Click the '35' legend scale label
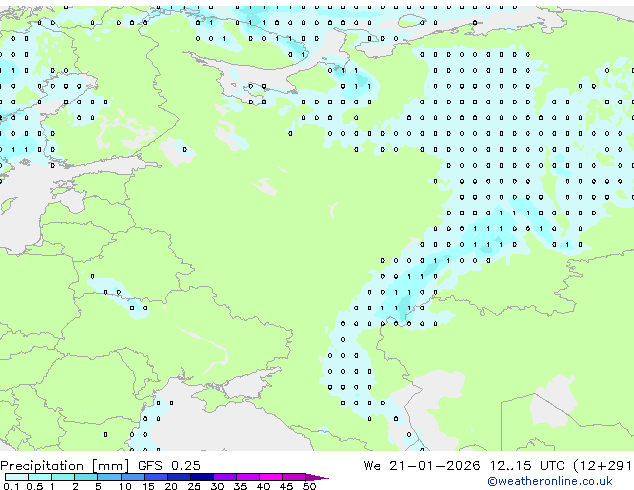The height and width of the screenshot is (490, 634). [241, 486]
